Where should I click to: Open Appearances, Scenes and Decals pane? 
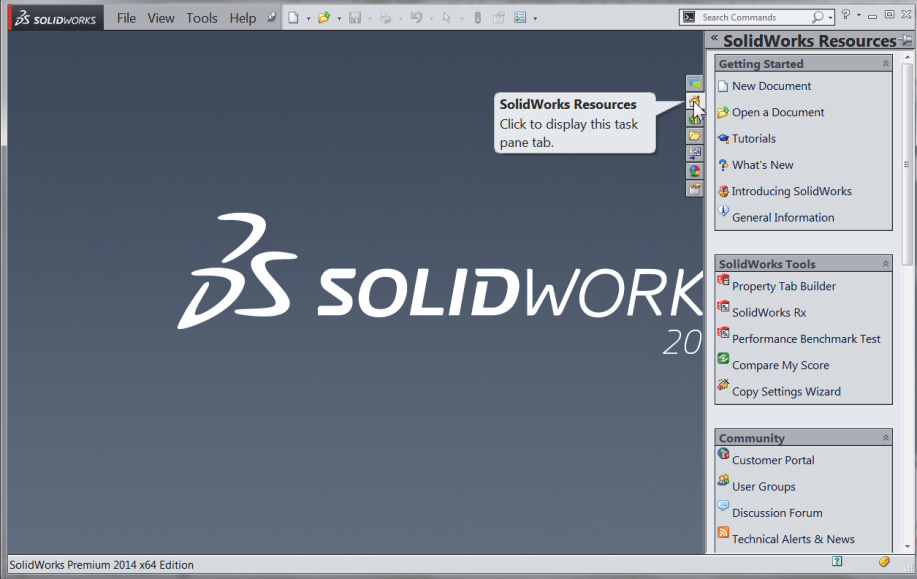[695, 170]
